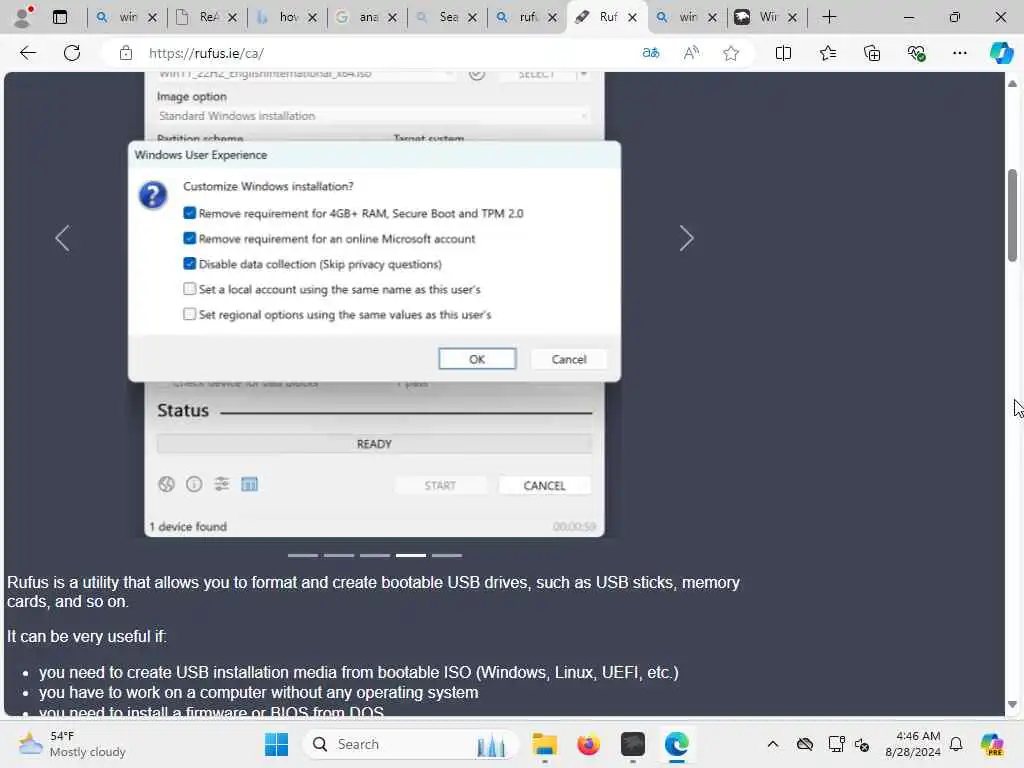The image size is (1024, 768).
Task: Click the scrollbar down arrow
Action: pyautogui.click(x=1012, y=705)
